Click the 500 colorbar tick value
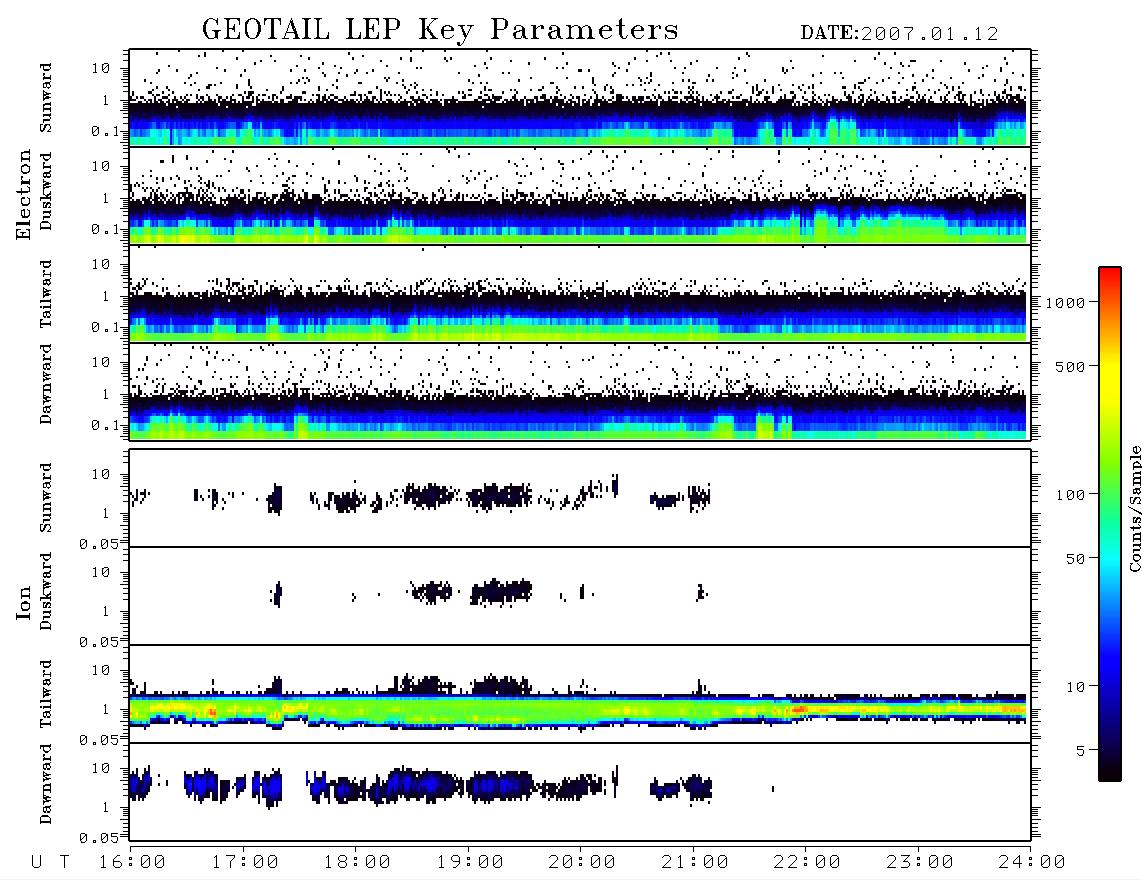Image resolution: width=1142 pixels, height=880 pixels. click(1070, 366)
